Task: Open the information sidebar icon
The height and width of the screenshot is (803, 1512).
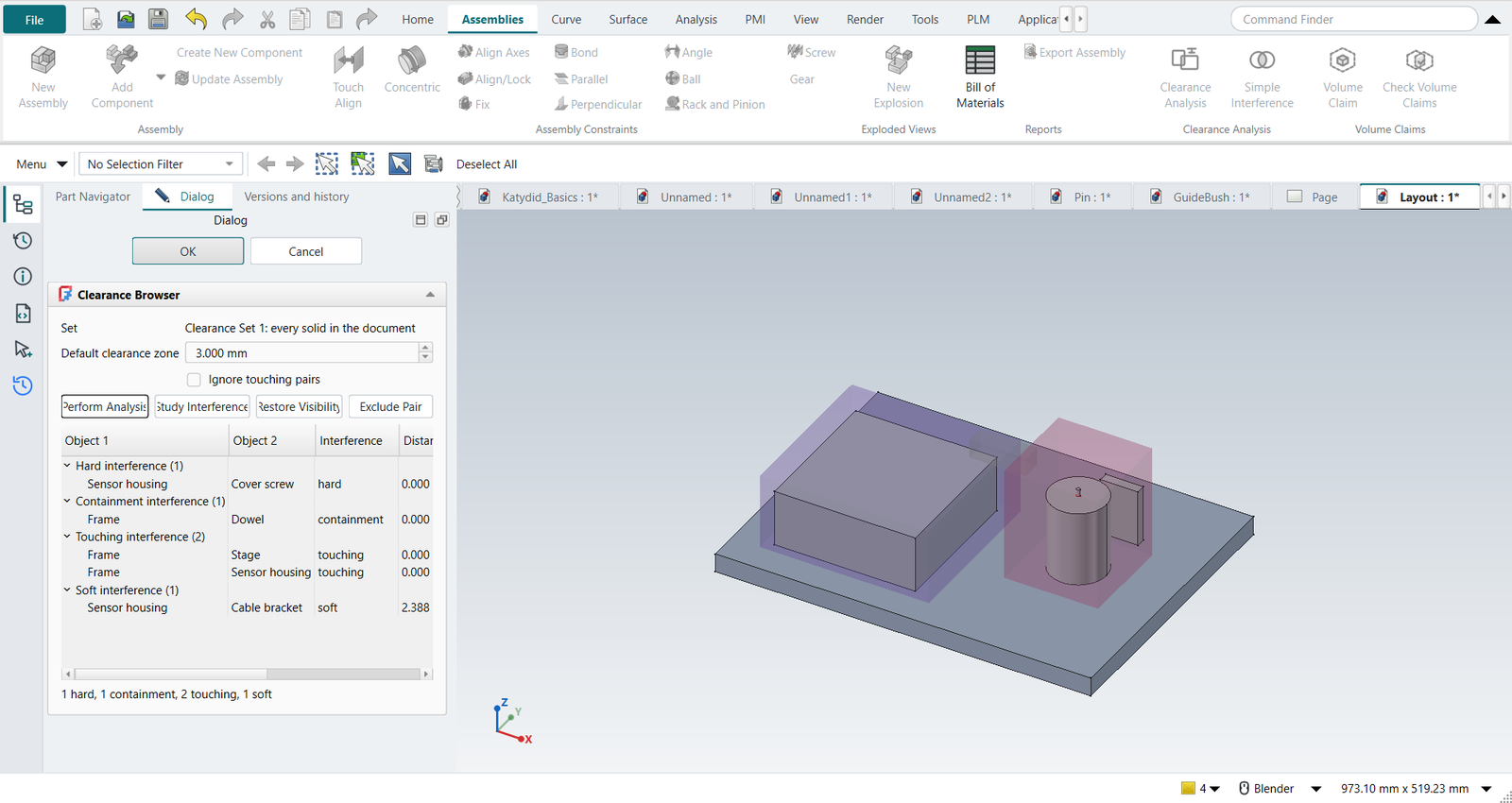Action: (23, 277)
